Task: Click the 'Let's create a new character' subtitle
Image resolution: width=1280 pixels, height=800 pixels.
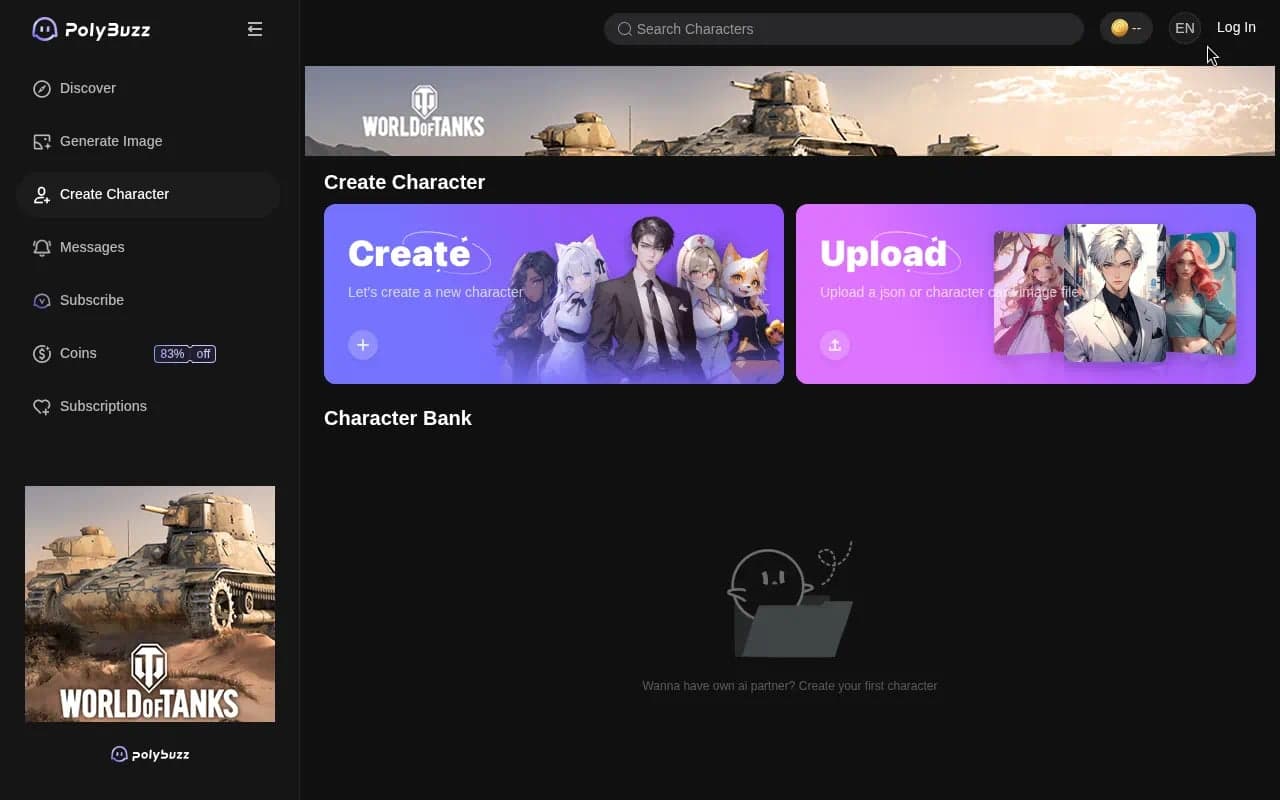Action: [435, 292]
